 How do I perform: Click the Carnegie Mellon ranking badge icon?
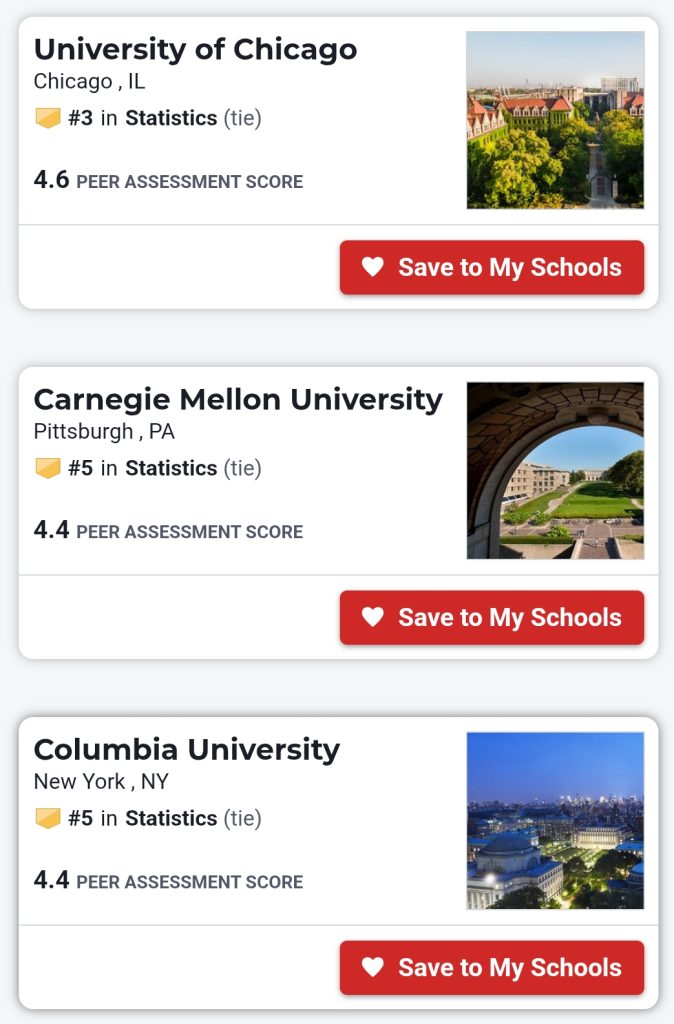tap(48, 468)
